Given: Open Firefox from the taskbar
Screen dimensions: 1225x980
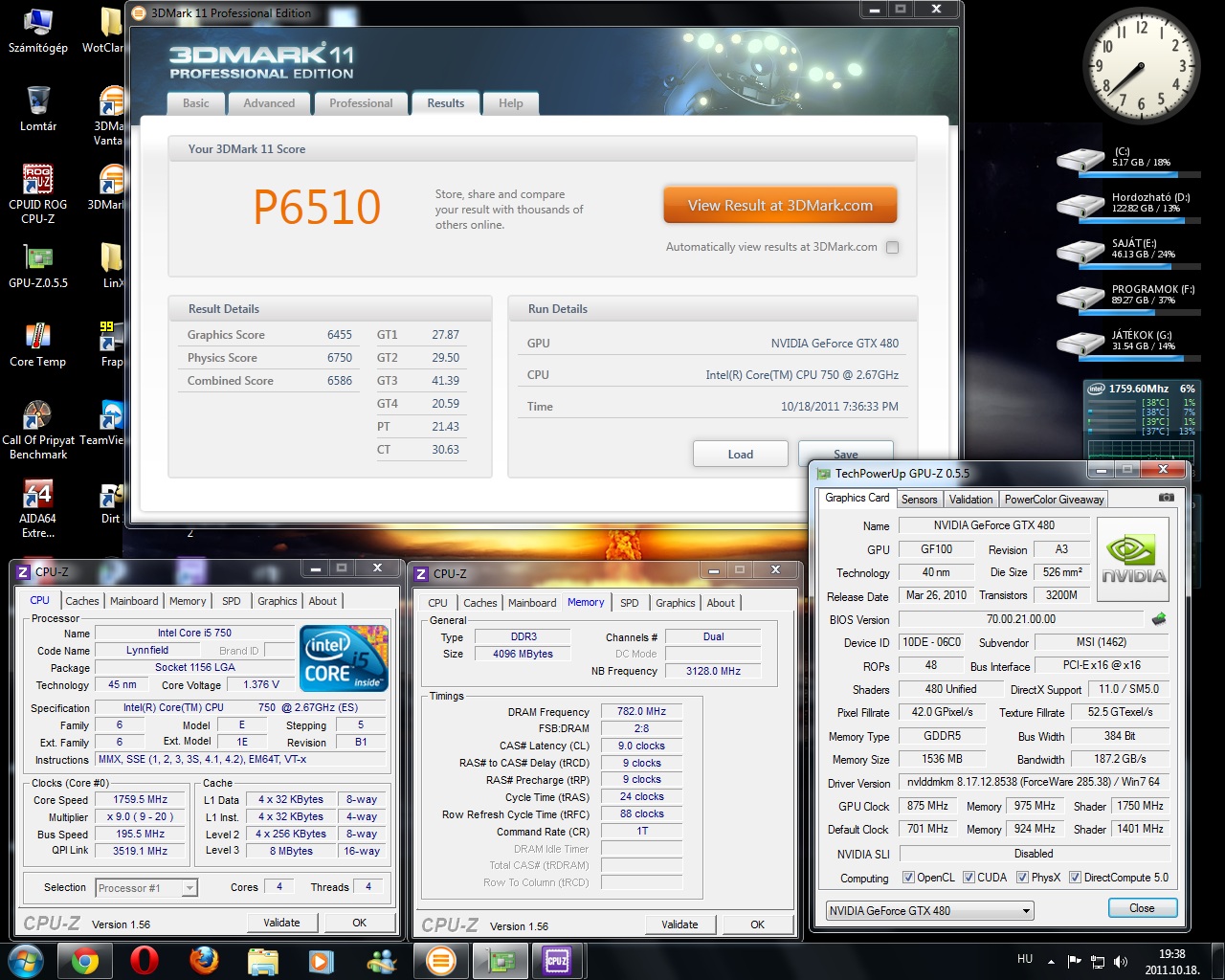Looking at the screenshot, I should pos(203,960).
